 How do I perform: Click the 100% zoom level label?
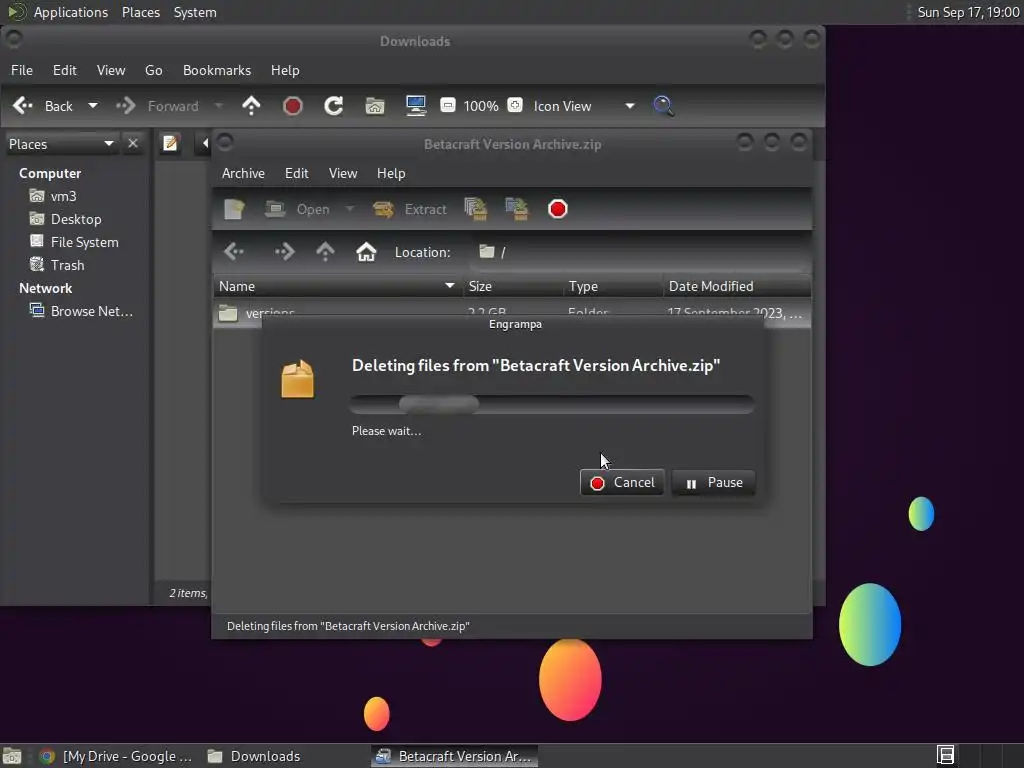[481, 106]
